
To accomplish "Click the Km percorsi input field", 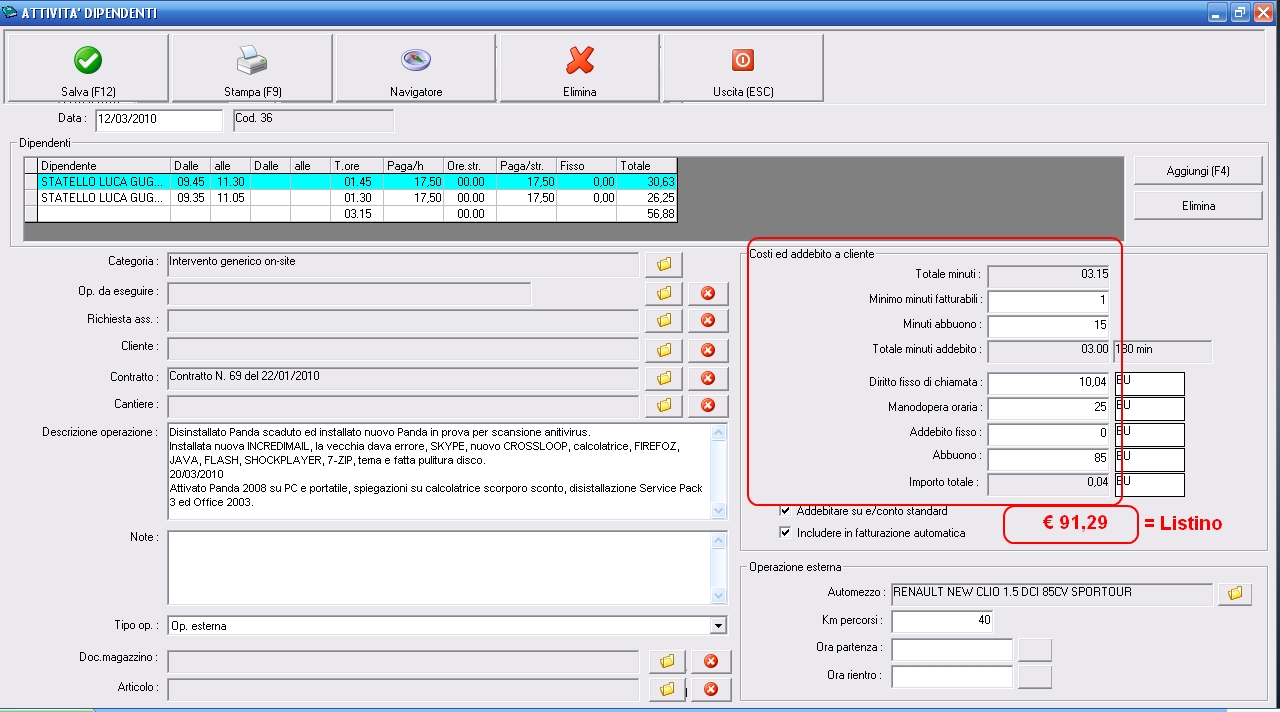I will (x=942, y=621).
